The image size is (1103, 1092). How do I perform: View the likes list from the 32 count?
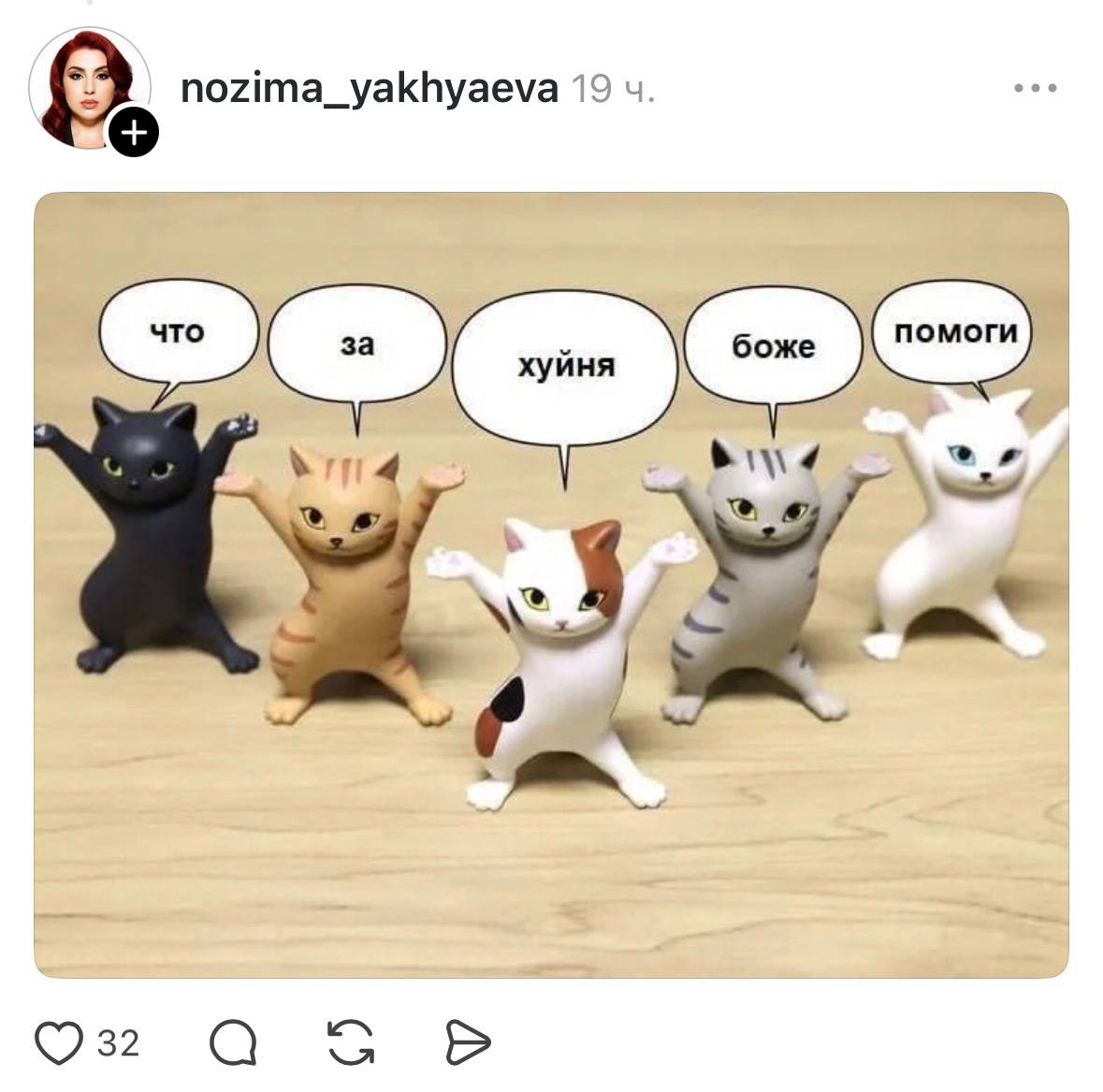(x=118, y=1042)
